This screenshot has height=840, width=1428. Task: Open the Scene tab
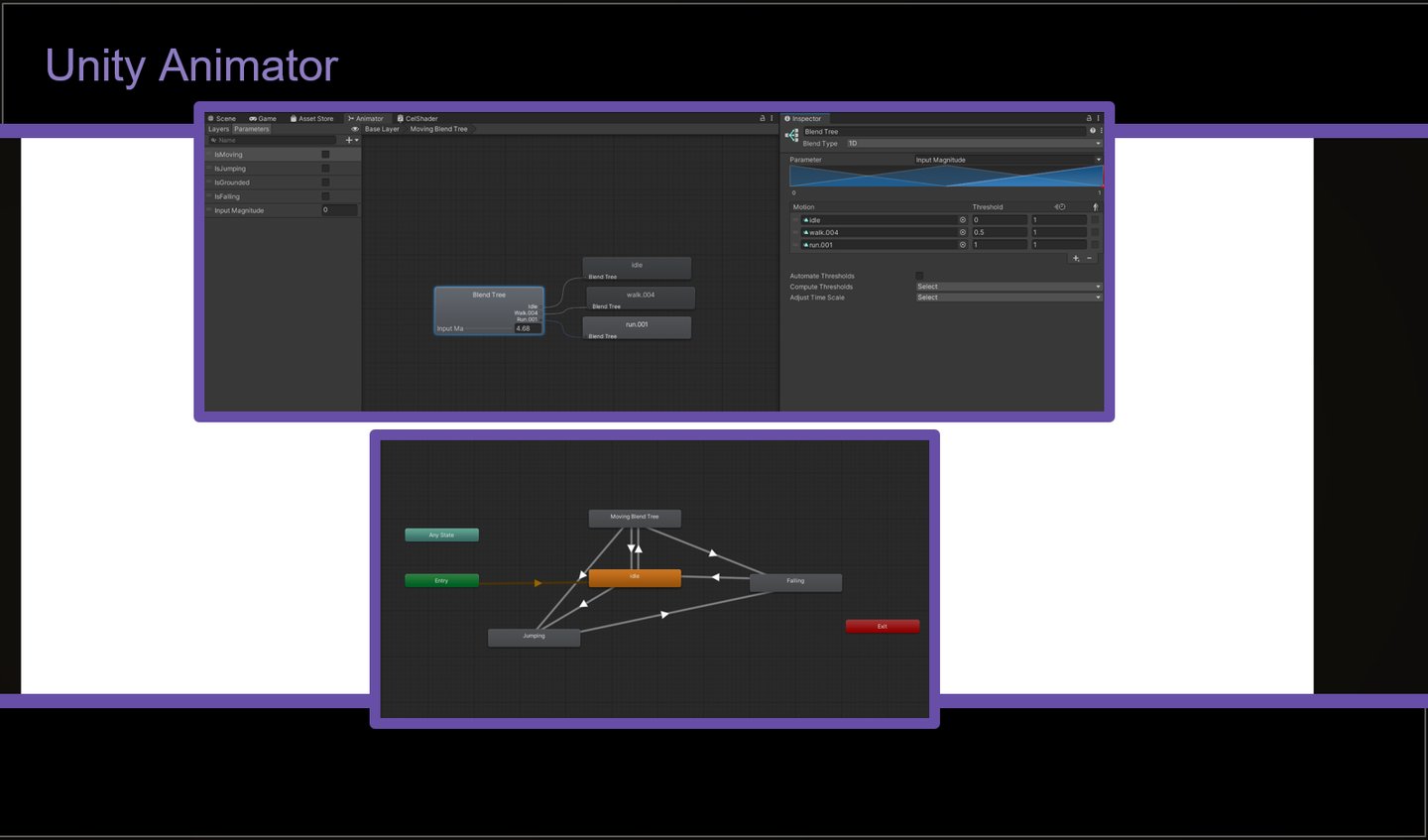tap(222, 118)
